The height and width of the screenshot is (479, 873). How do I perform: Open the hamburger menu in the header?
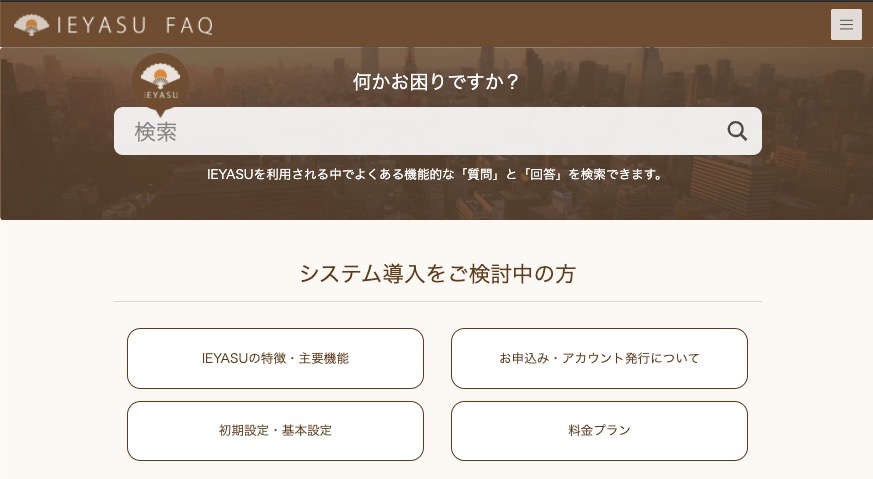pyautogui.click(x=846, y=25)
